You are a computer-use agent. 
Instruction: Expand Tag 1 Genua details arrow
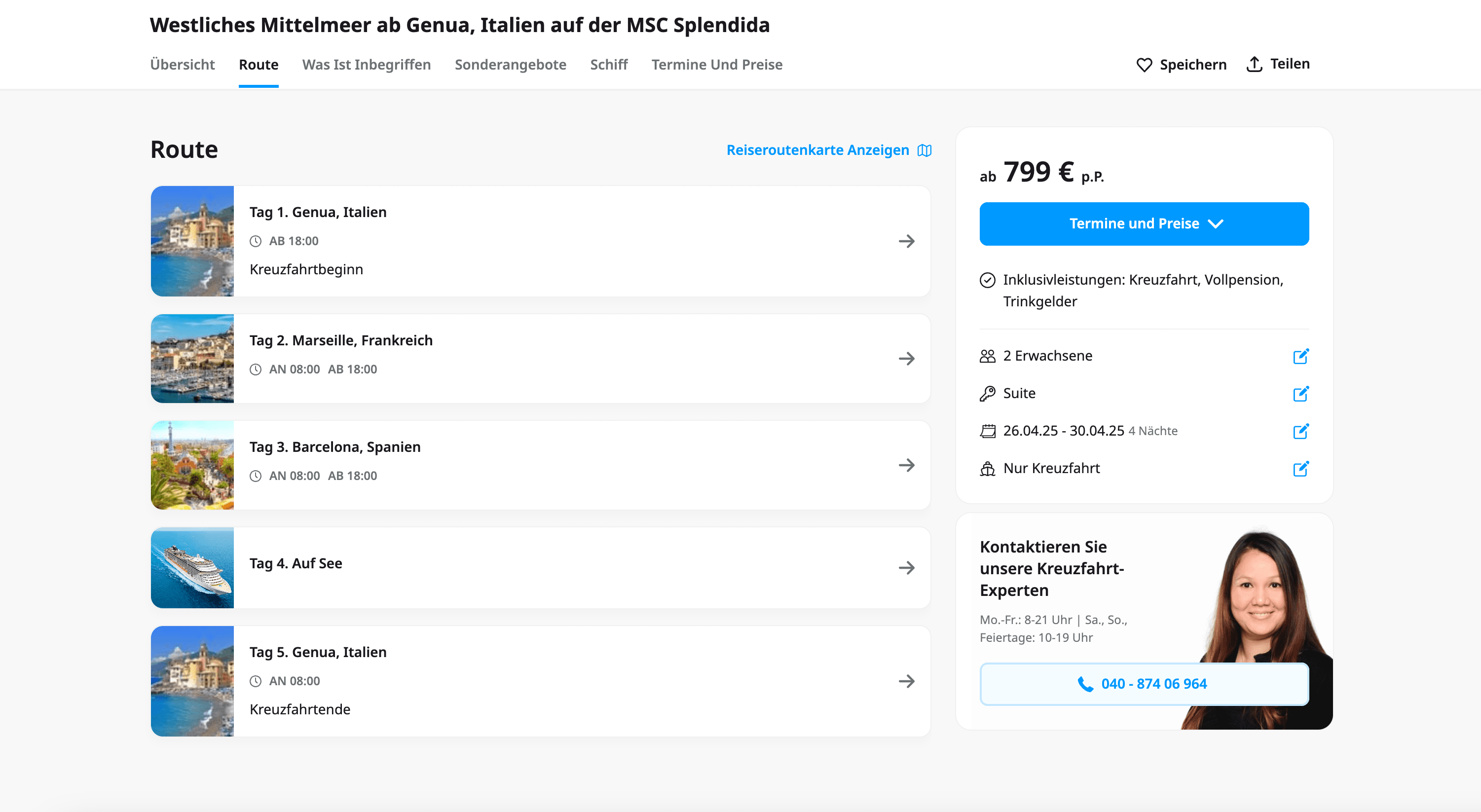[906, 241]
